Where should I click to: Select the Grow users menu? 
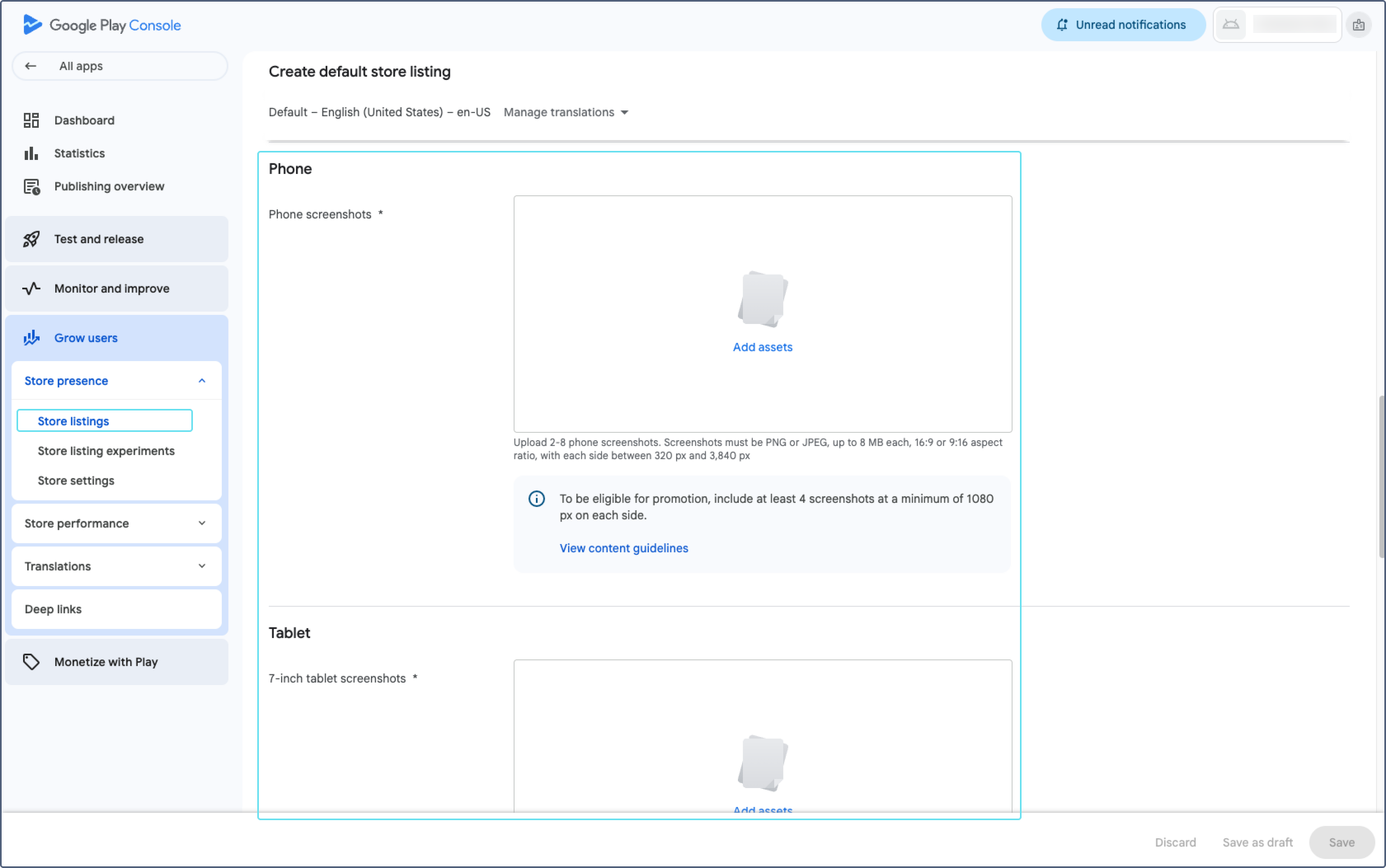(116, 338)
